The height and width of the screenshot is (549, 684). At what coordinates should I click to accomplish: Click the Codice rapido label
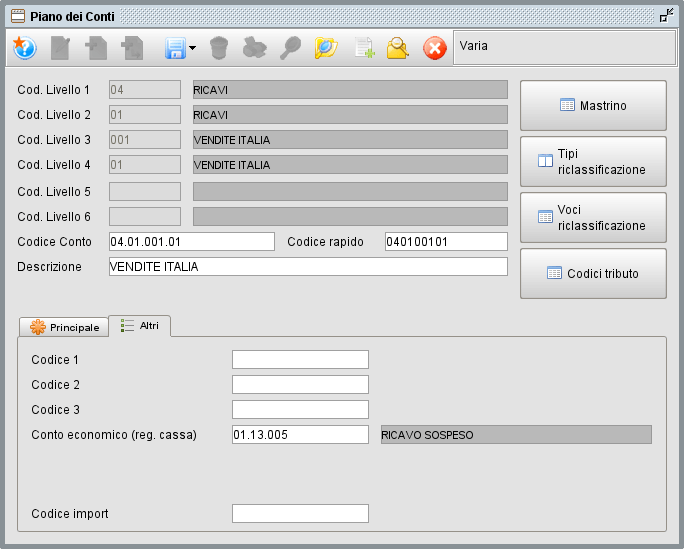tap(325, 242)
